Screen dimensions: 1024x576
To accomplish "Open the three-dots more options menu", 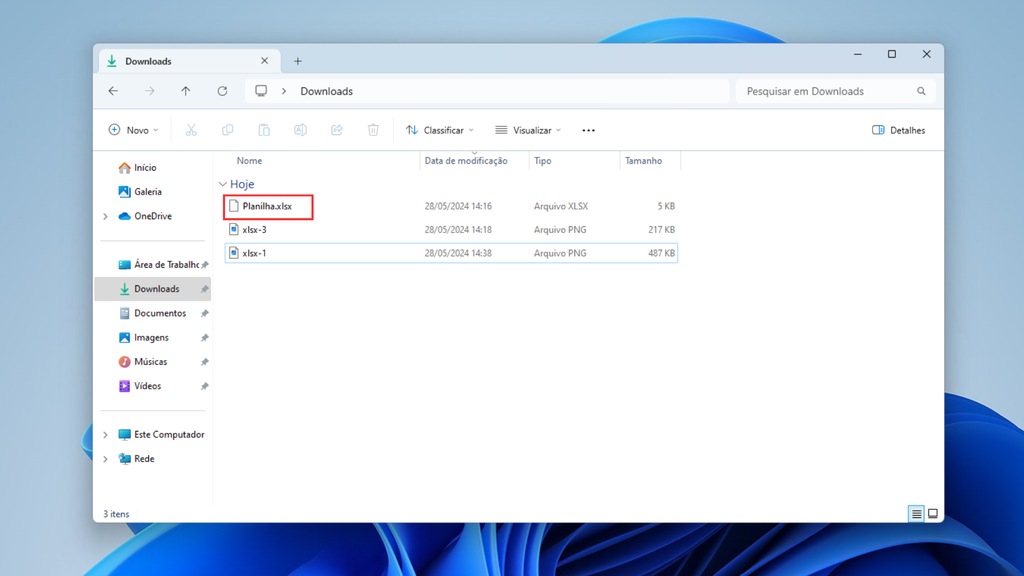I will (x=588, y=131).
